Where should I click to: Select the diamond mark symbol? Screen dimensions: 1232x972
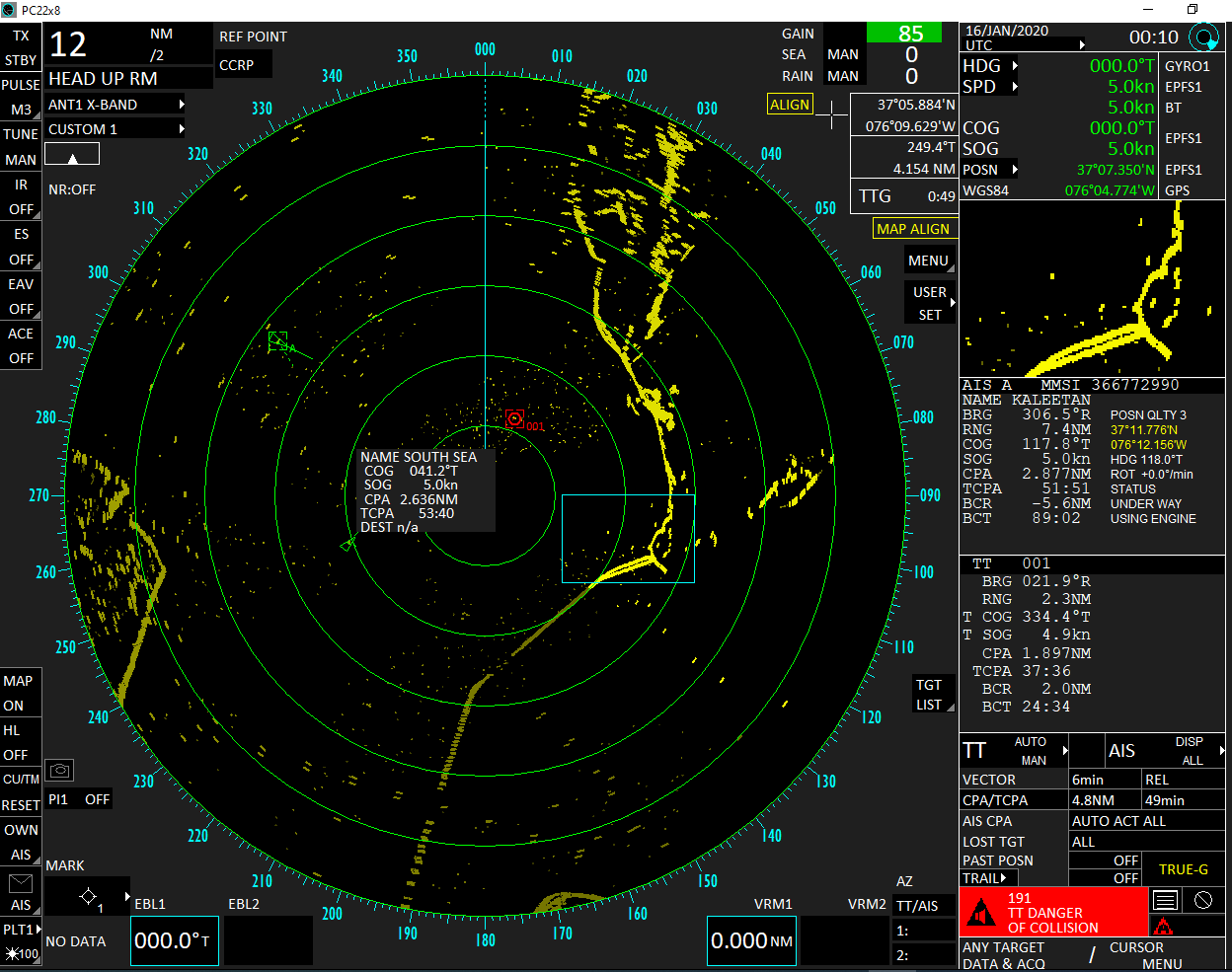(88, 896)
